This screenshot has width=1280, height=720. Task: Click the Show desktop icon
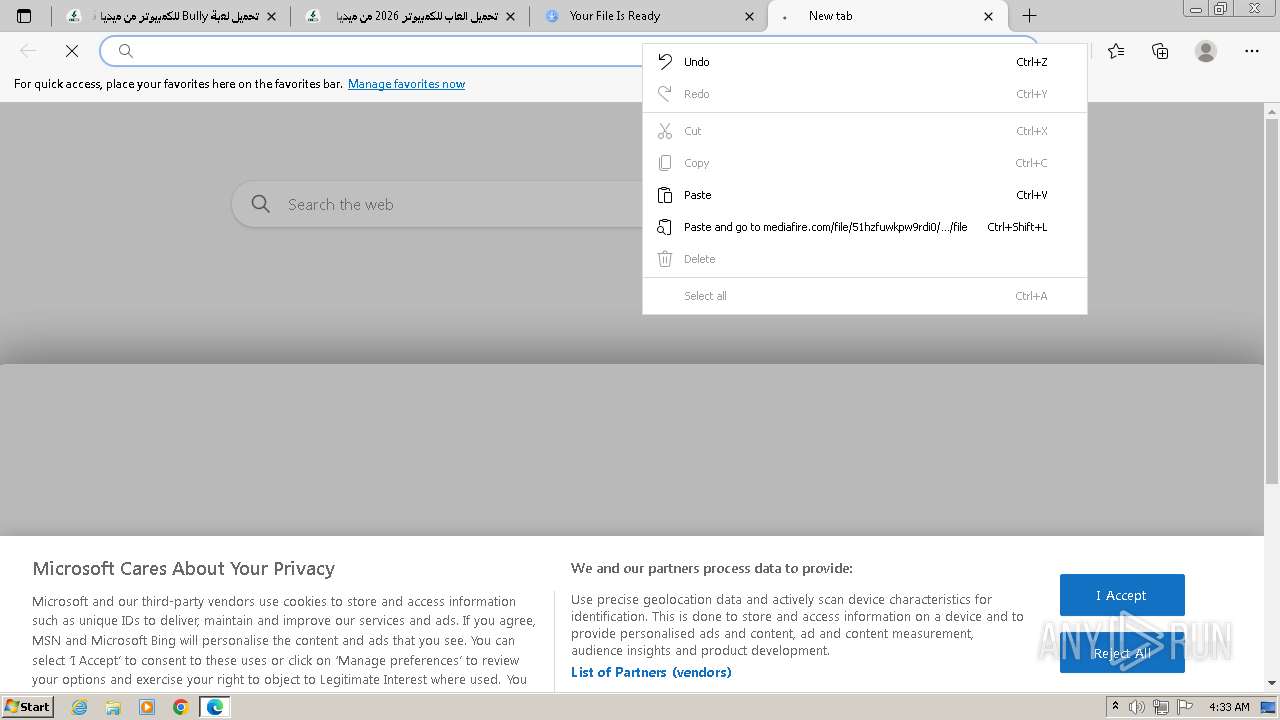click(x=1269, y=707)
